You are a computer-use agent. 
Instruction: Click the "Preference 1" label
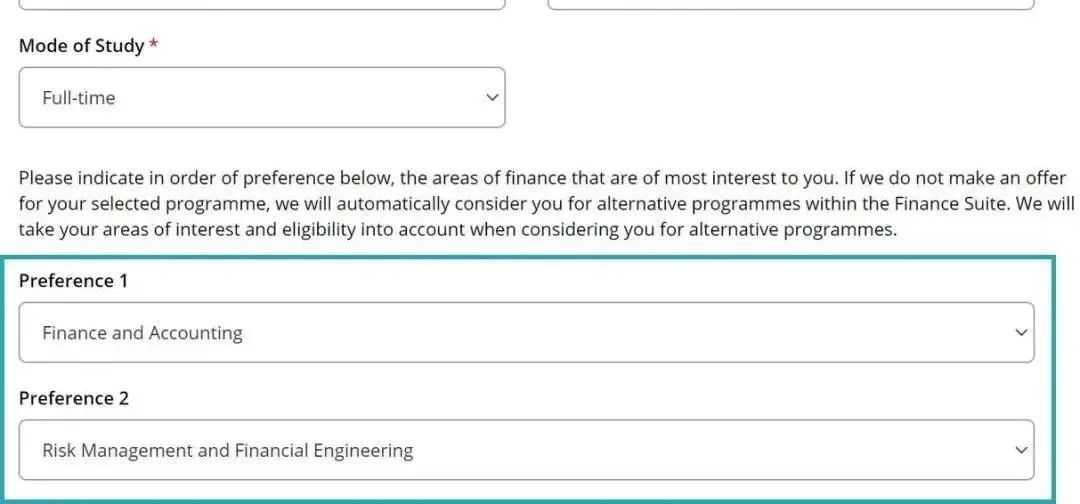(x=74, y=281)
